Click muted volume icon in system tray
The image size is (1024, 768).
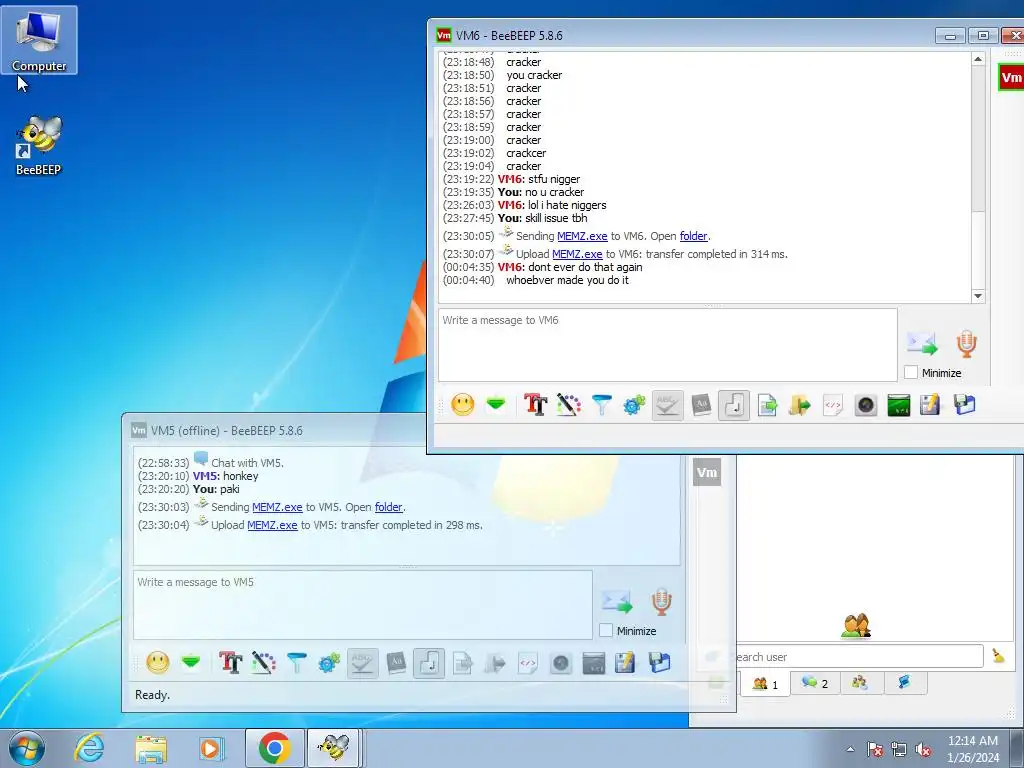click(x=923, y=749)
